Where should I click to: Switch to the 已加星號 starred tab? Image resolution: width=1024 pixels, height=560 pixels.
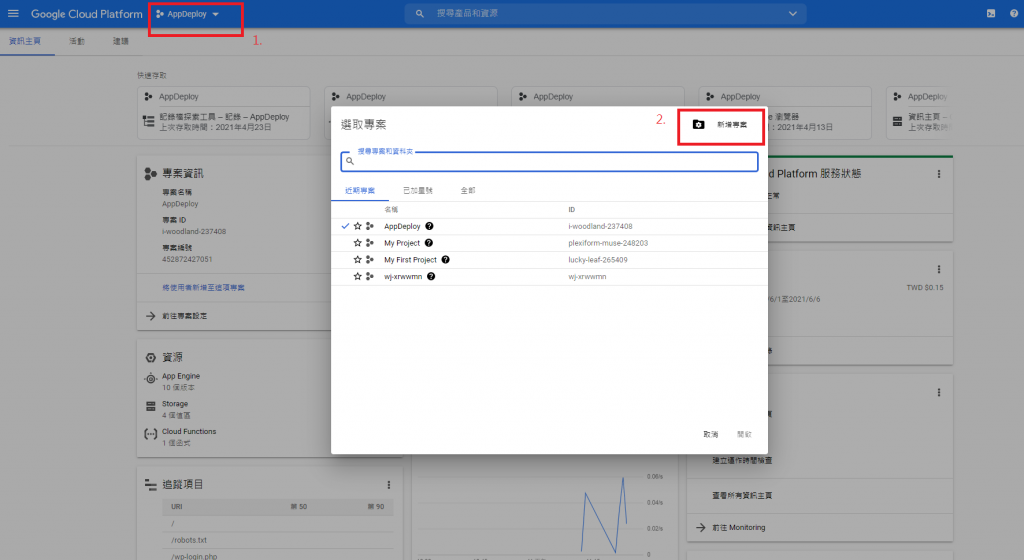(418, 191)
